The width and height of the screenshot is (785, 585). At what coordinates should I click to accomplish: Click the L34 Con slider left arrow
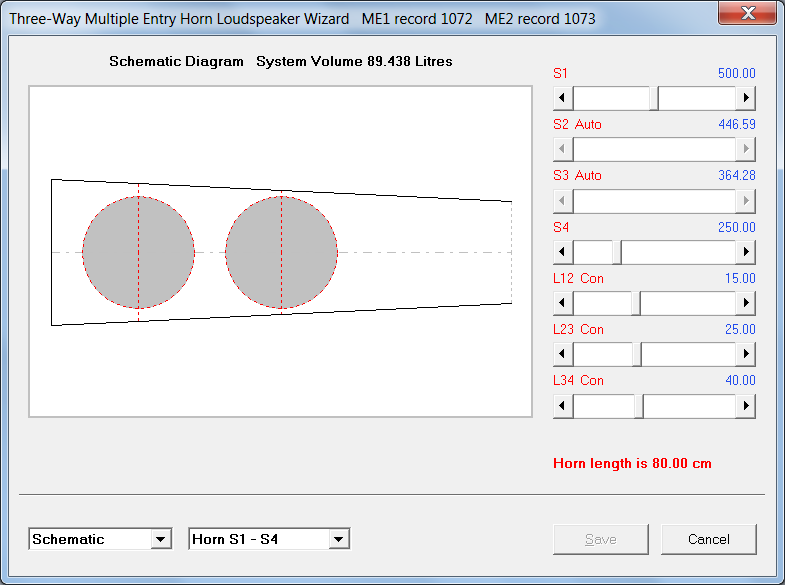pyautogui.click(x=563, y=405)
